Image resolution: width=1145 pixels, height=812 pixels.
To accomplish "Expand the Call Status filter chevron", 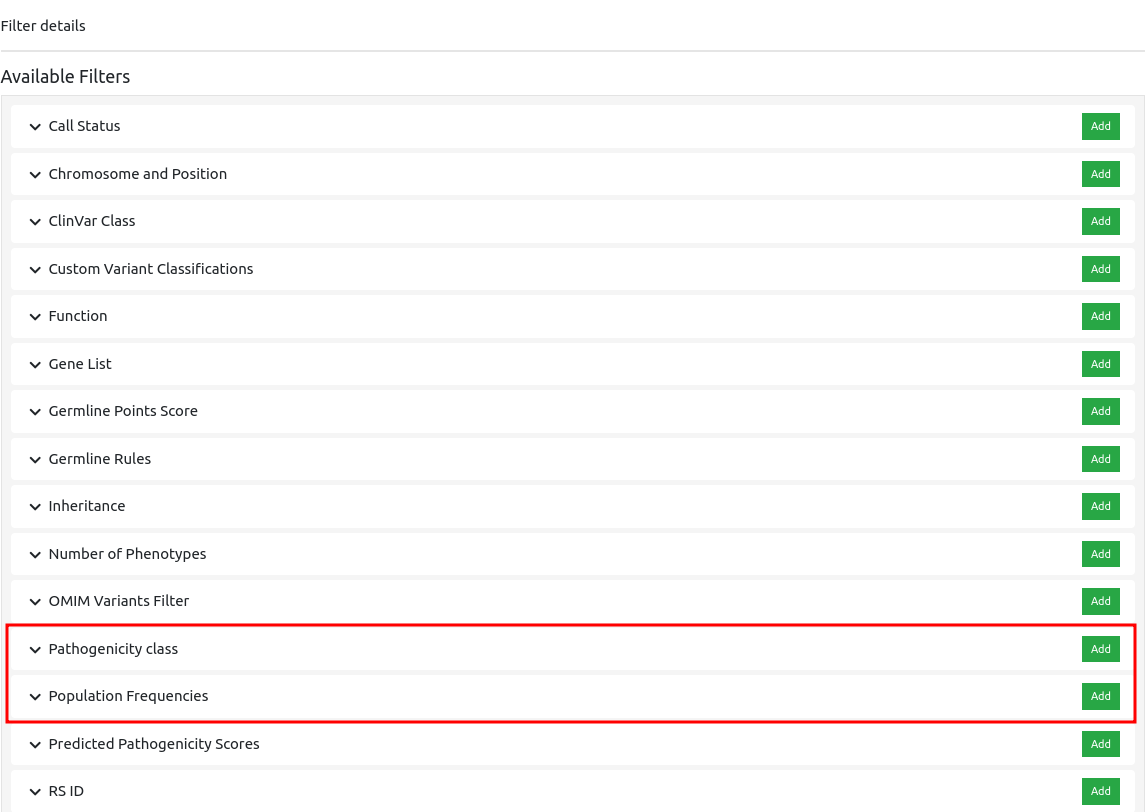I will click(35, 127).
